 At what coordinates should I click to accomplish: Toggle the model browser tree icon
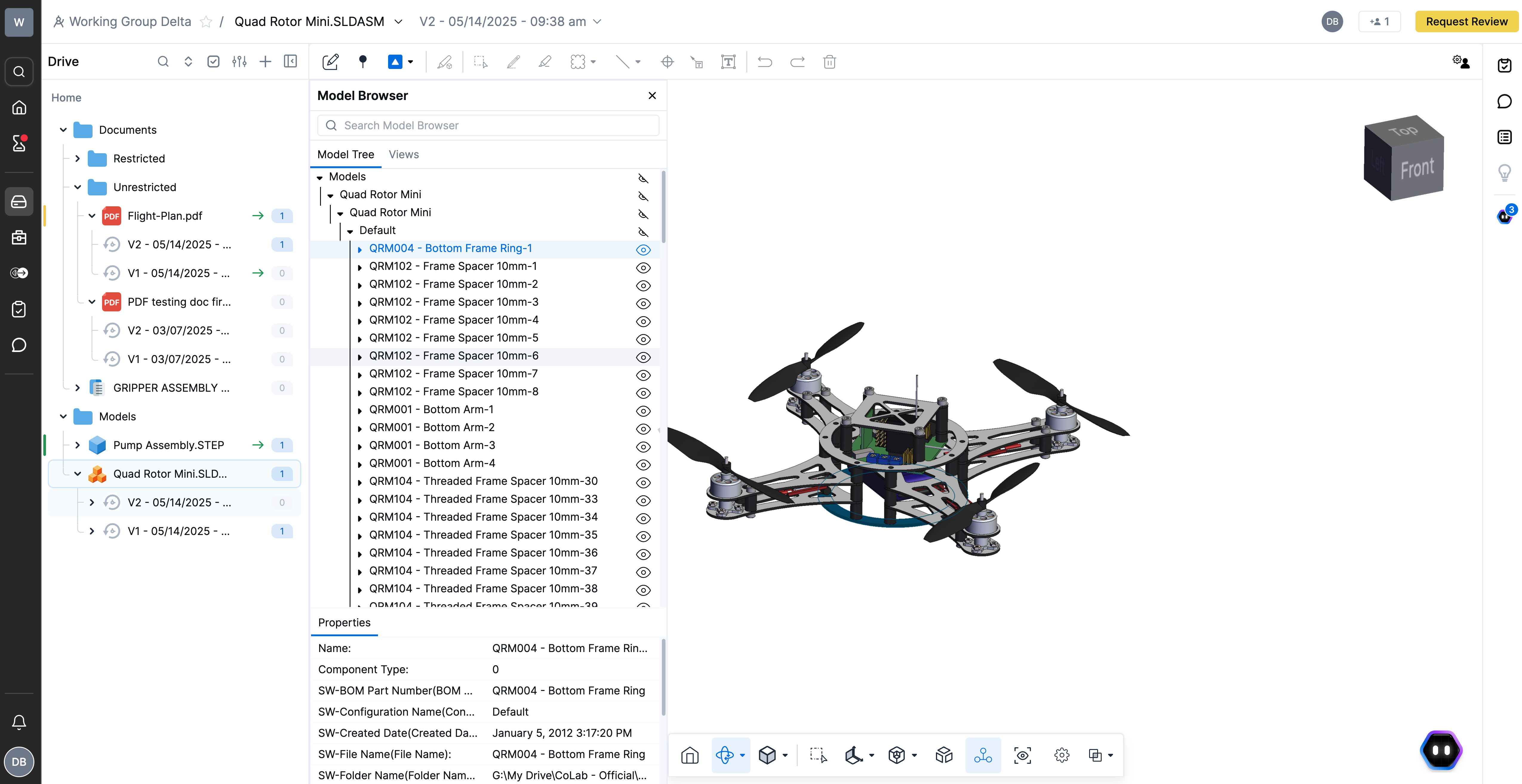983,755
